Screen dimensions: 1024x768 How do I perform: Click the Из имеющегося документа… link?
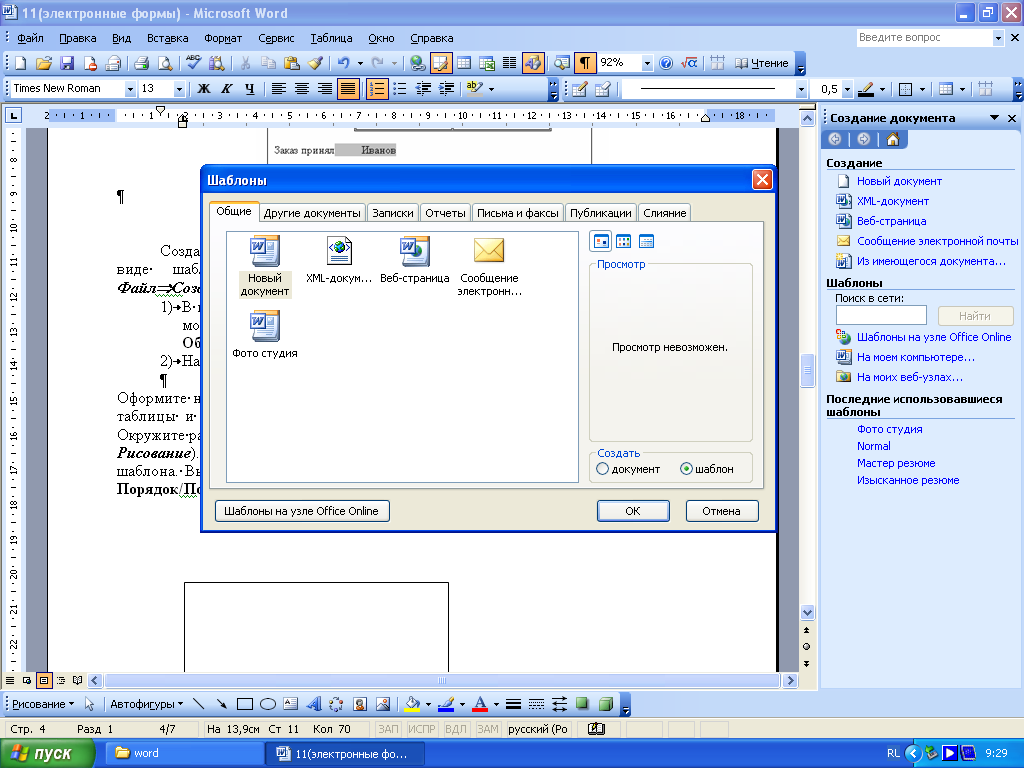(x=931, y=261)
